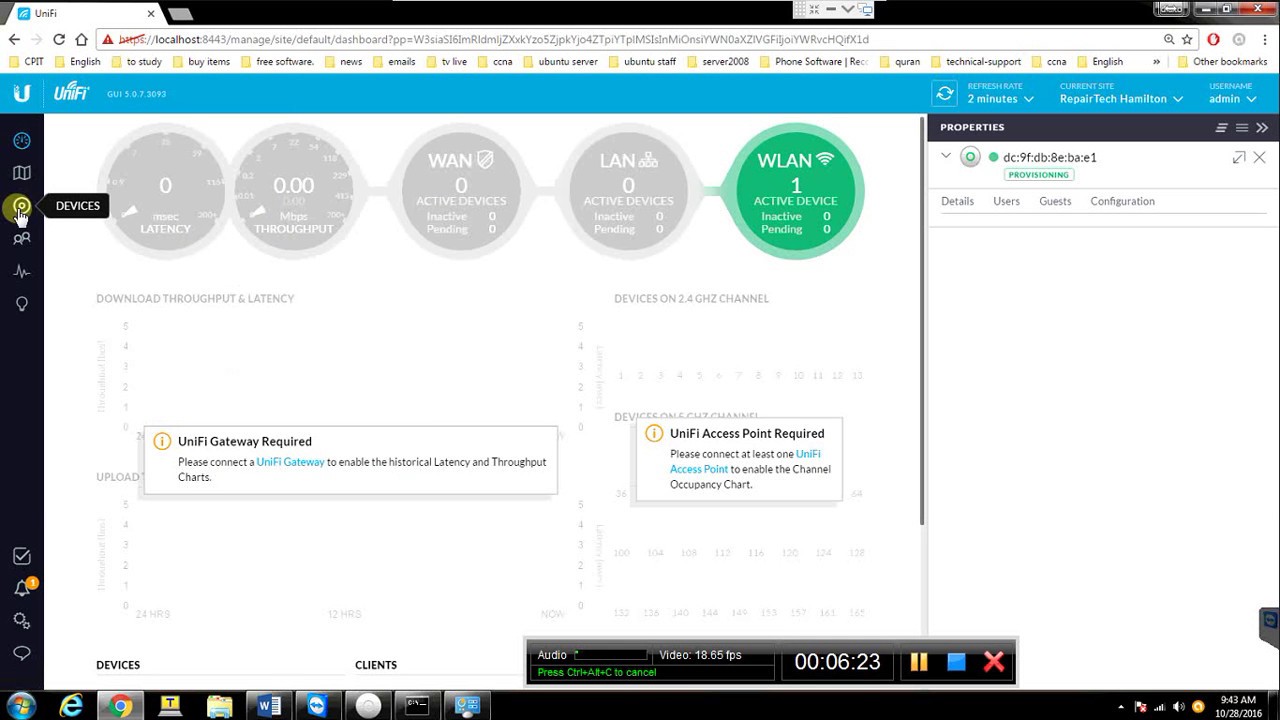1280x720 pixels.
Task: Collapse the dc:9f:db:8e:ba:e1 device chevron
Action: click(x=946, y=156)
